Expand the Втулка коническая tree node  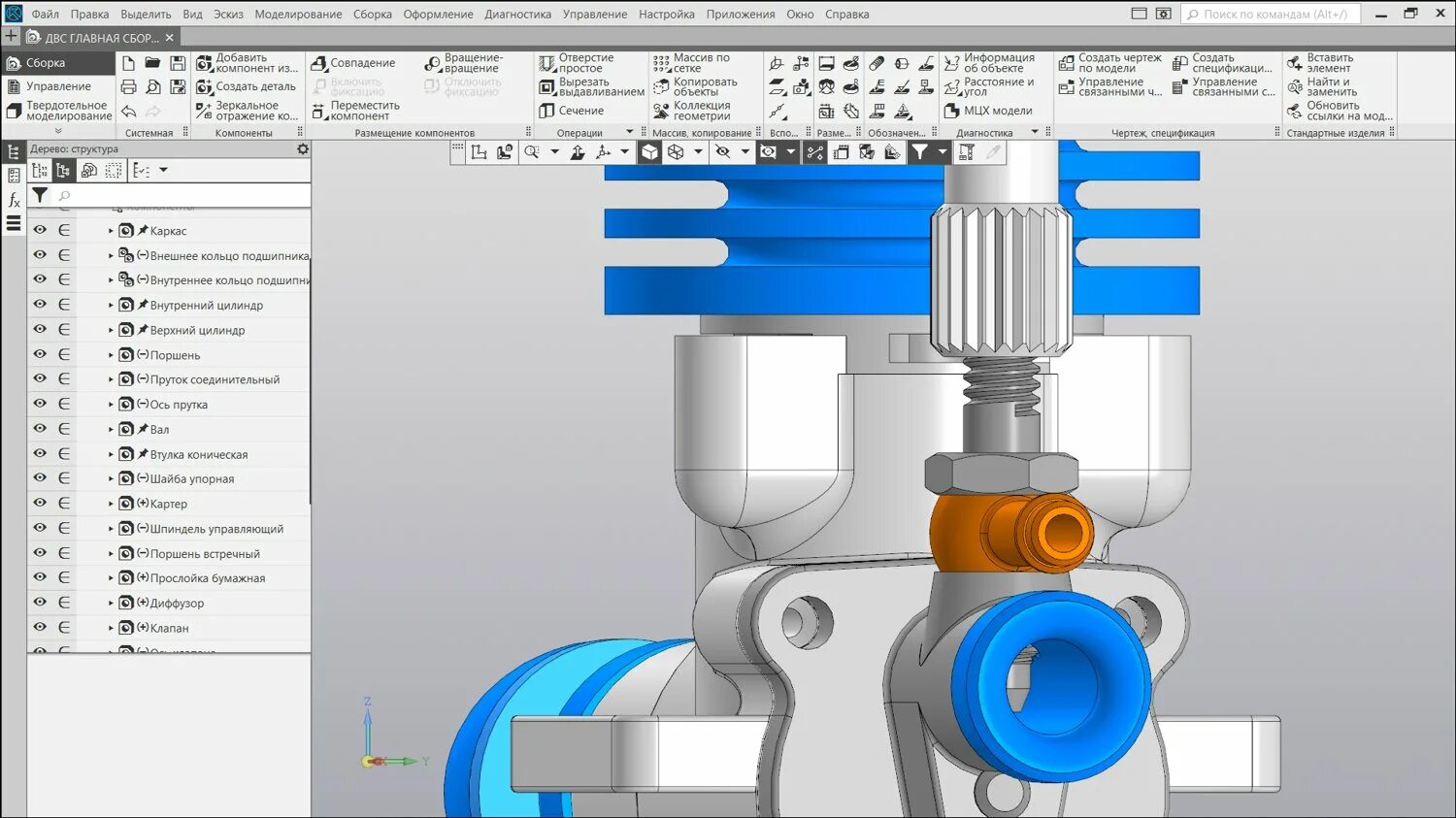111,454
